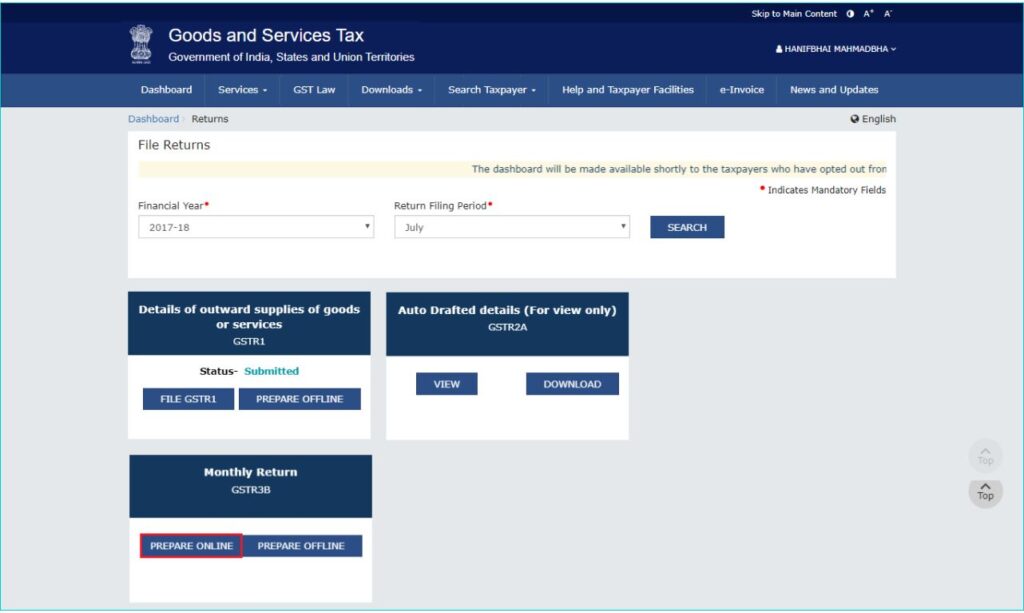Viewport: 1024px width, 613px height.
Task: Click the FILE GSTR1 button
Action: tap(188, 399)
